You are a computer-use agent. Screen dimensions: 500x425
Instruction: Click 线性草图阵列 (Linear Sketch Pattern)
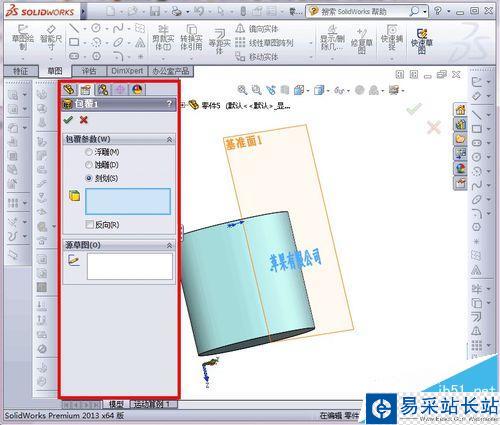pos(265,43)
